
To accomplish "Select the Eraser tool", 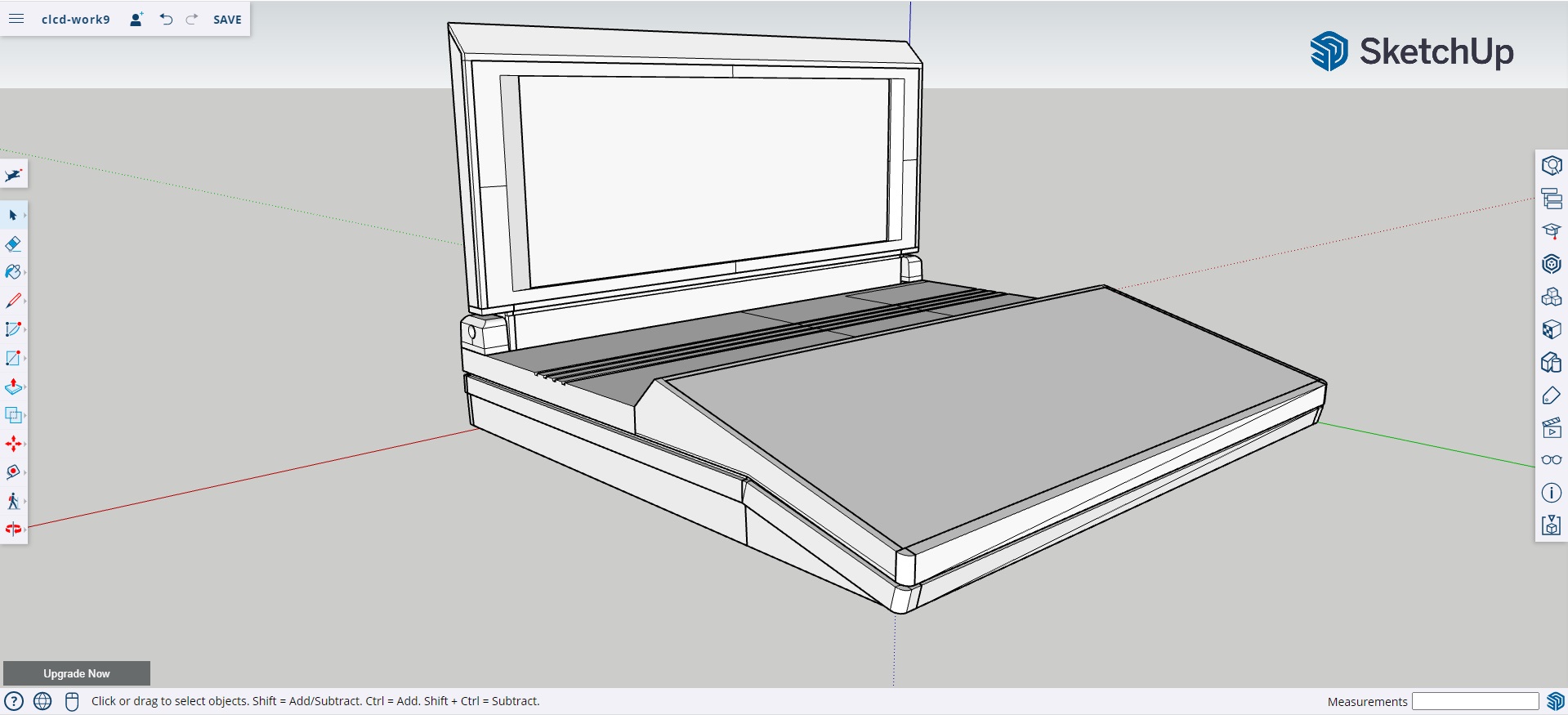I will pos(13,244).
